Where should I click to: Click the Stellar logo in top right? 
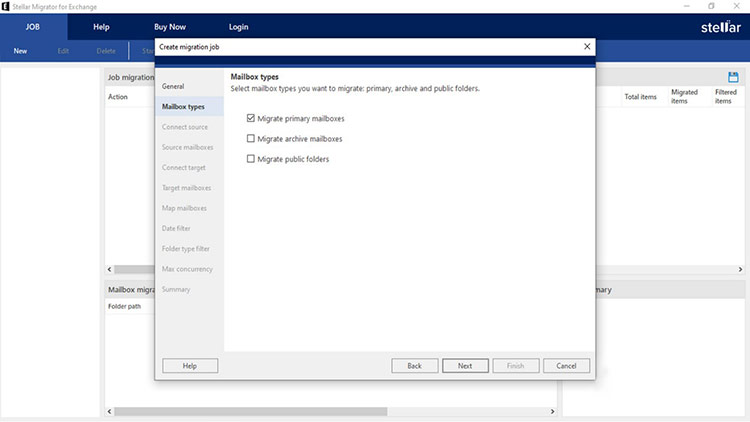click(x=720, y=27)
